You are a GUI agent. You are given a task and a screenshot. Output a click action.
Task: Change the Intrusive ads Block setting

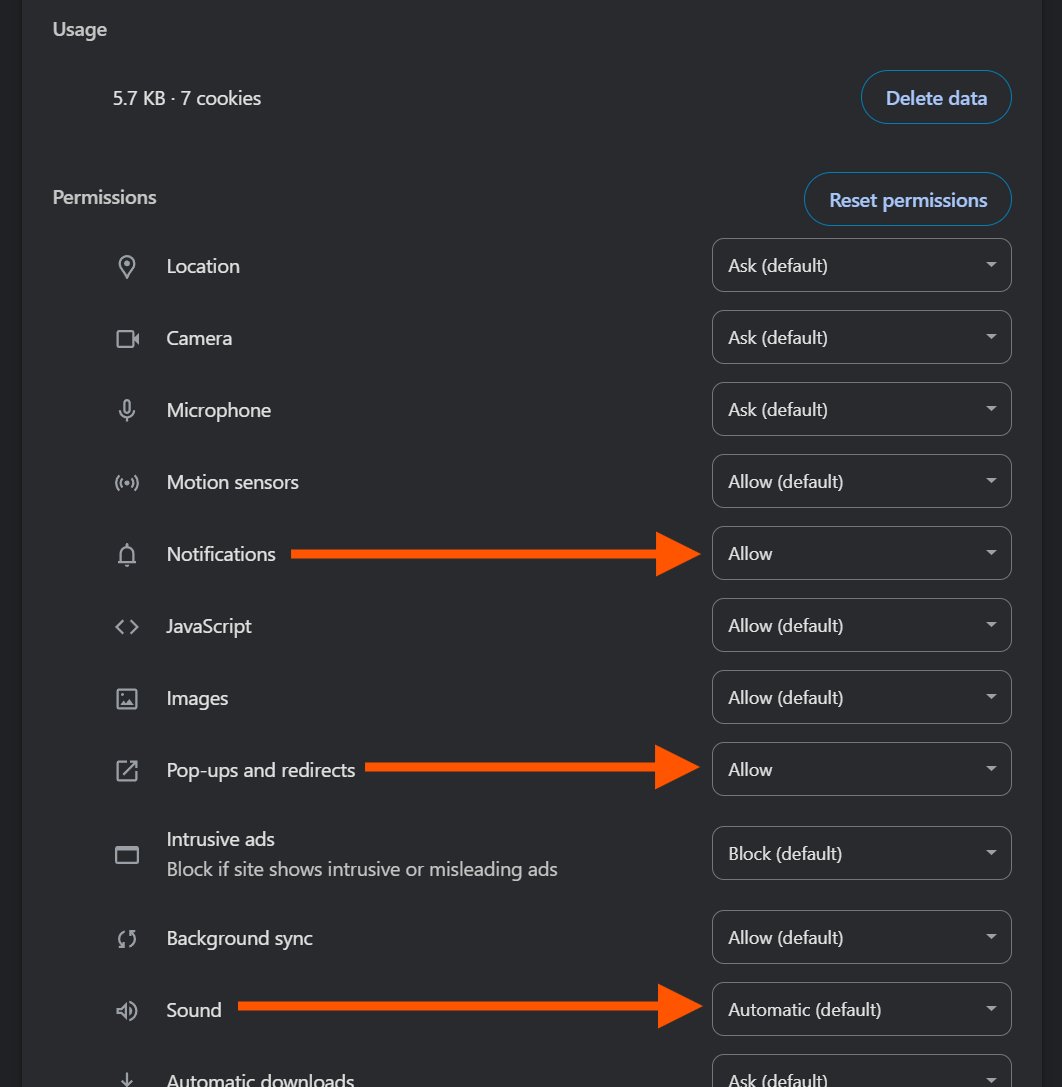pyautogui.click(x=862, y=853)
